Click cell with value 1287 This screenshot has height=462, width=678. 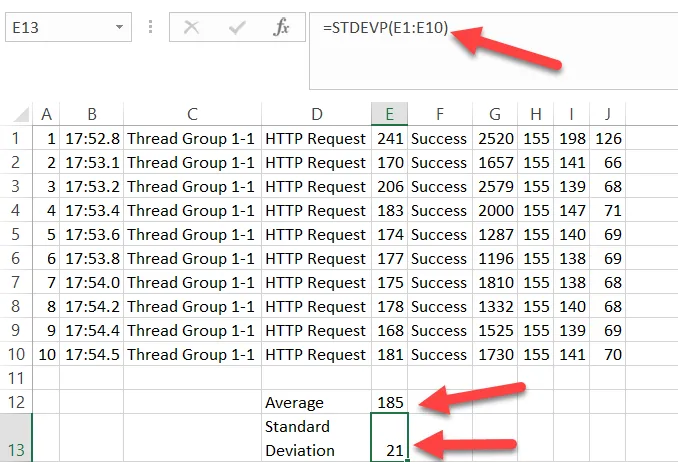tap(495, 234)
